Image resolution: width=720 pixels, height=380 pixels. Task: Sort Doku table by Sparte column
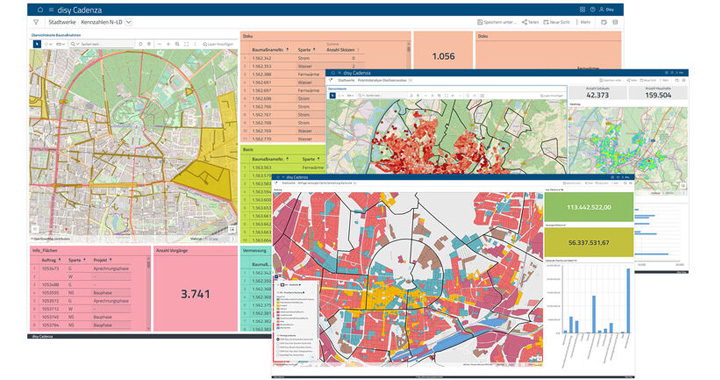pyautogui.click(x=306, y=50)
